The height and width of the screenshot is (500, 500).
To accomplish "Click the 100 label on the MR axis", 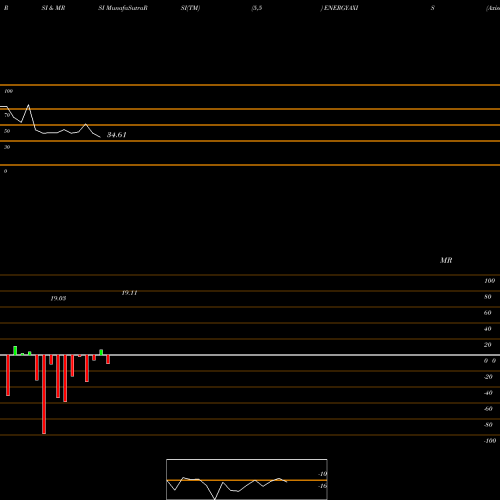I will tap(490, 281).
